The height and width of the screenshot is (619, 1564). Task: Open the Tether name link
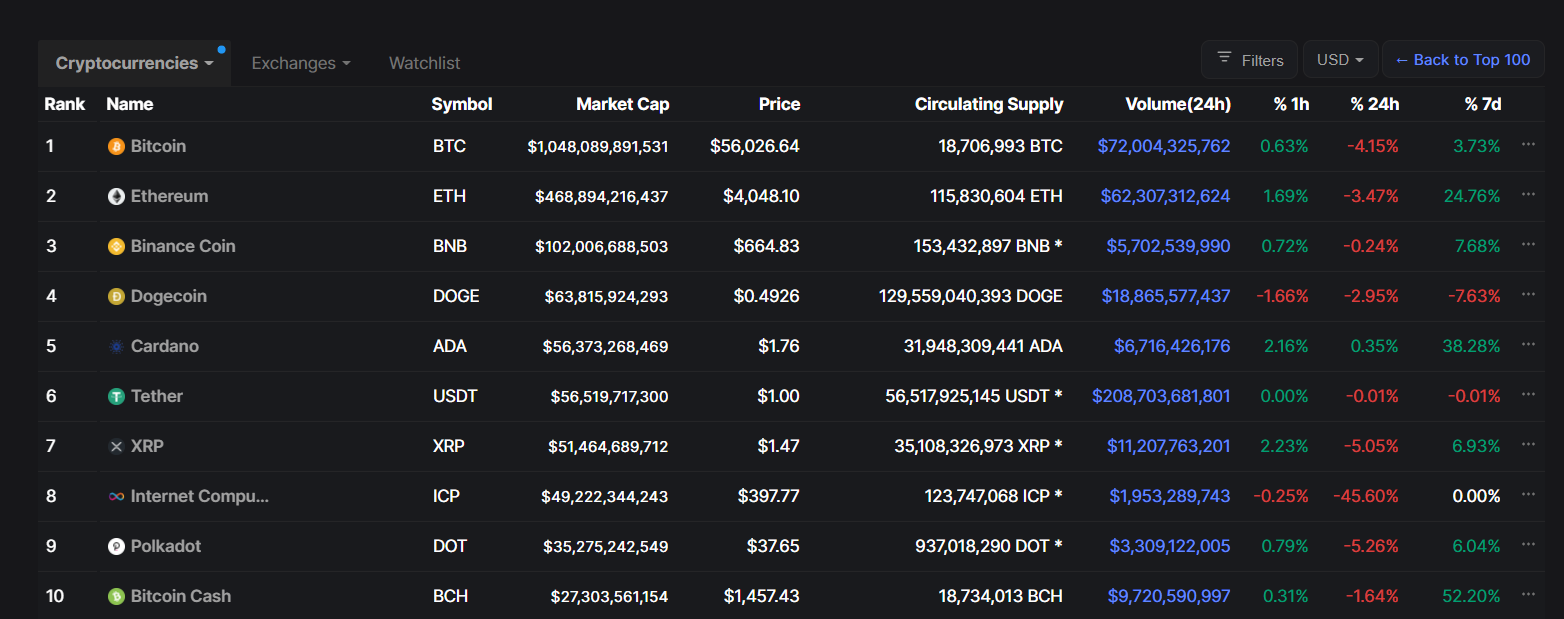point(157,396)
